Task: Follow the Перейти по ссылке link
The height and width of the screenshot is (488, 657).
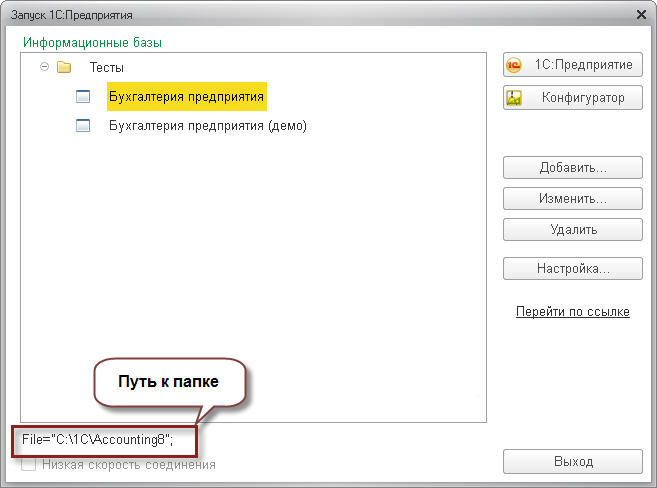Action: coord(572,312)
